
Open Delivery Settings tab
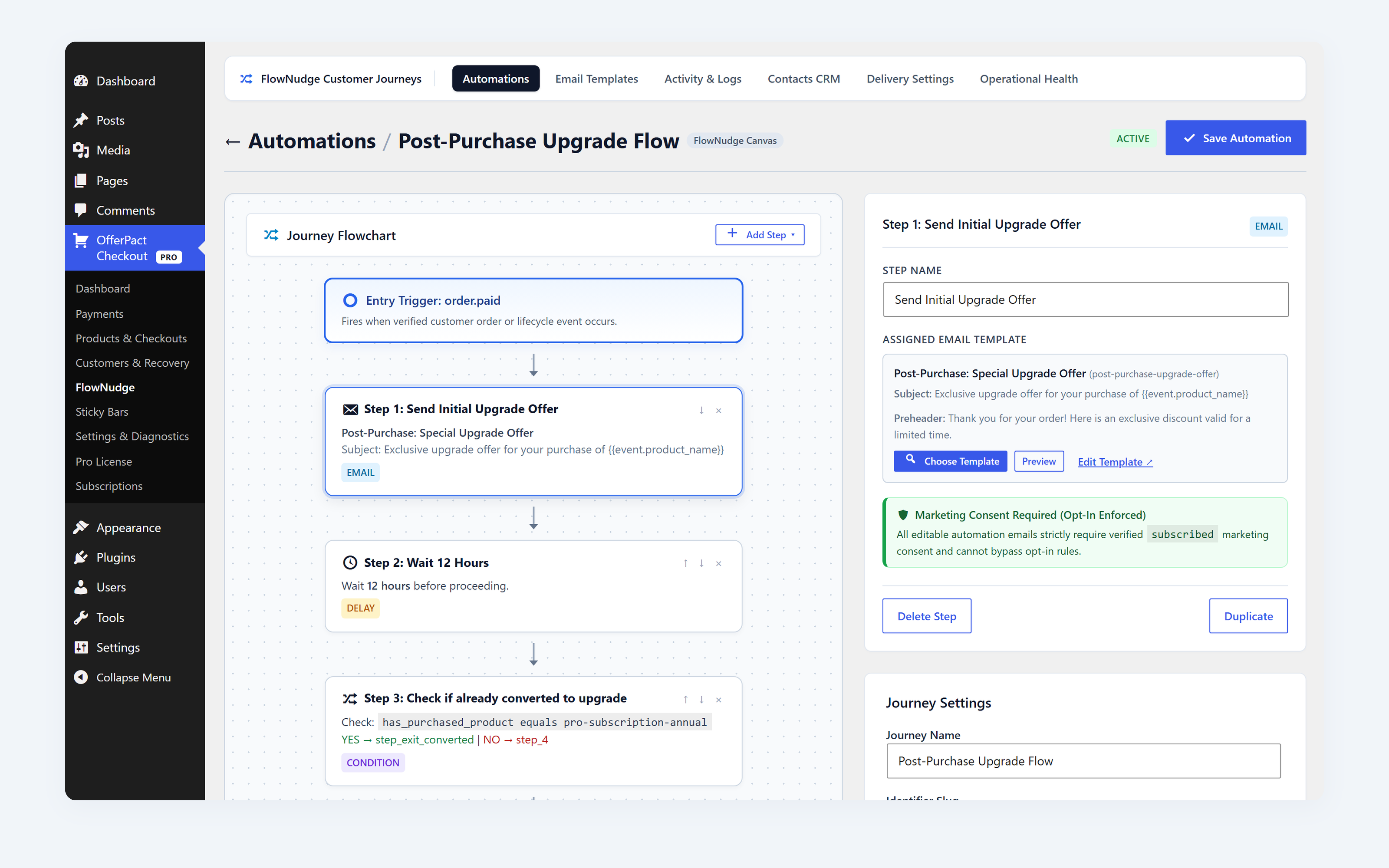(910, 79)
